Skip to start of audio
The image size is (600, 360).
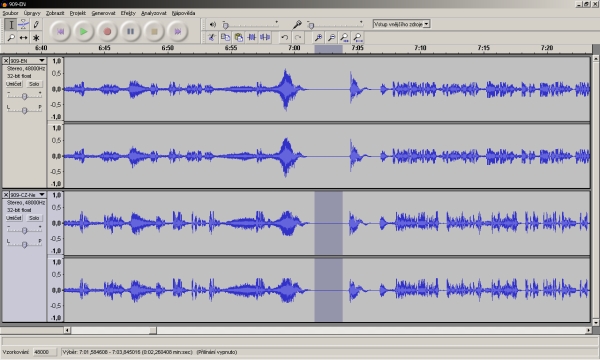pos(60,31)
